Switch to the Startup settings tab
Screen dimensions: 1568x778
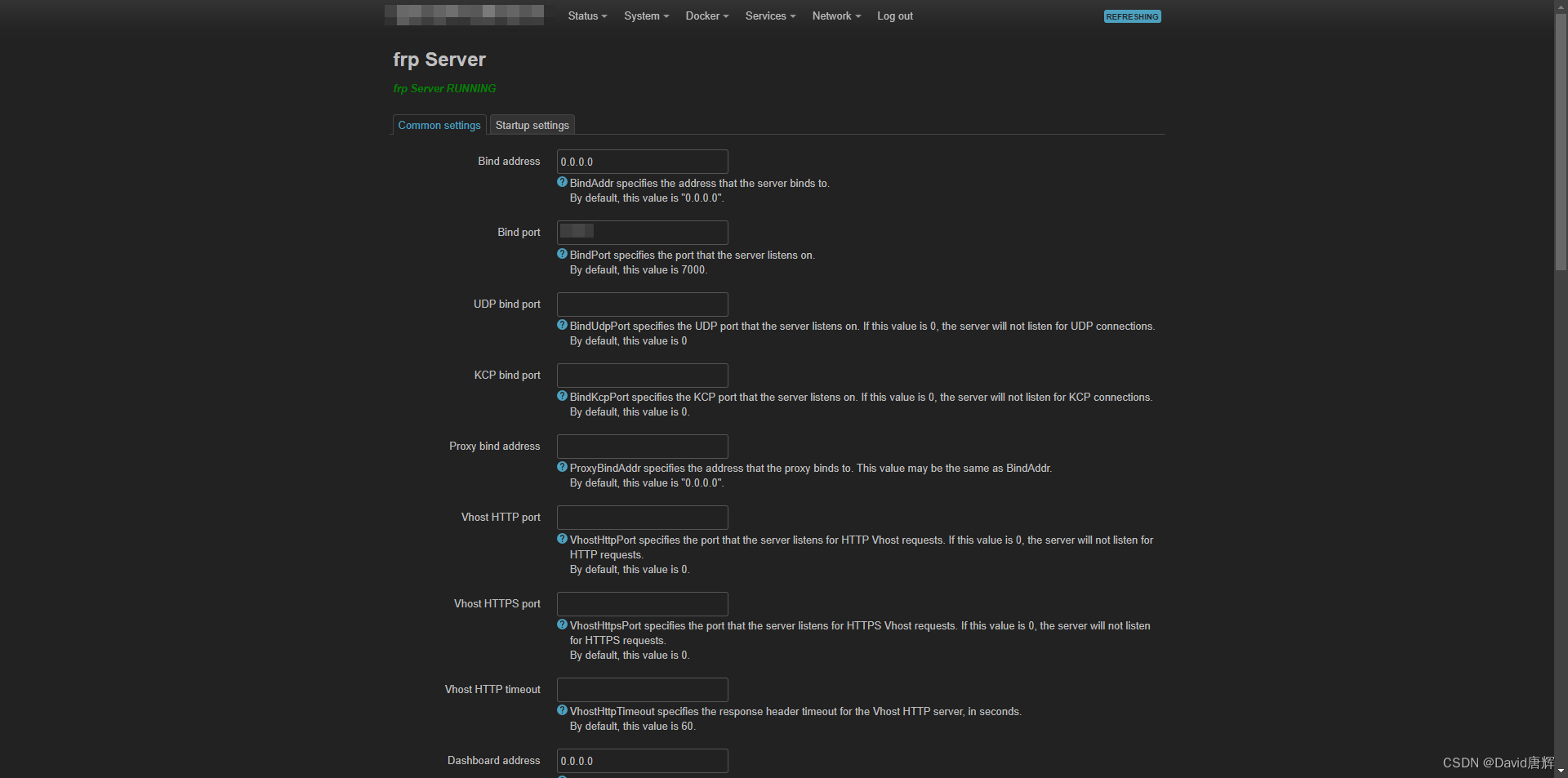tap(532, 125)
